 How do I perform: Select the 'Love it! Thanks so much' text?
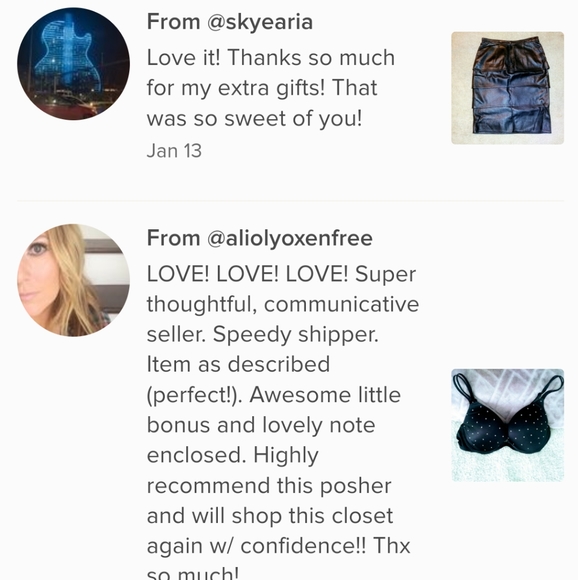(x=271, y=58)
